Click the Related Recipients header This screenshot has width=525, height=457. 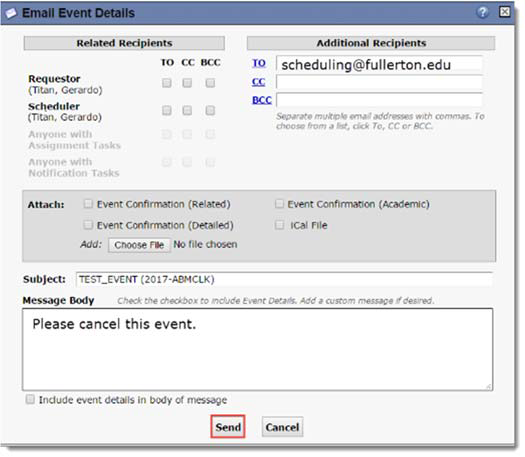click(124, 43)
